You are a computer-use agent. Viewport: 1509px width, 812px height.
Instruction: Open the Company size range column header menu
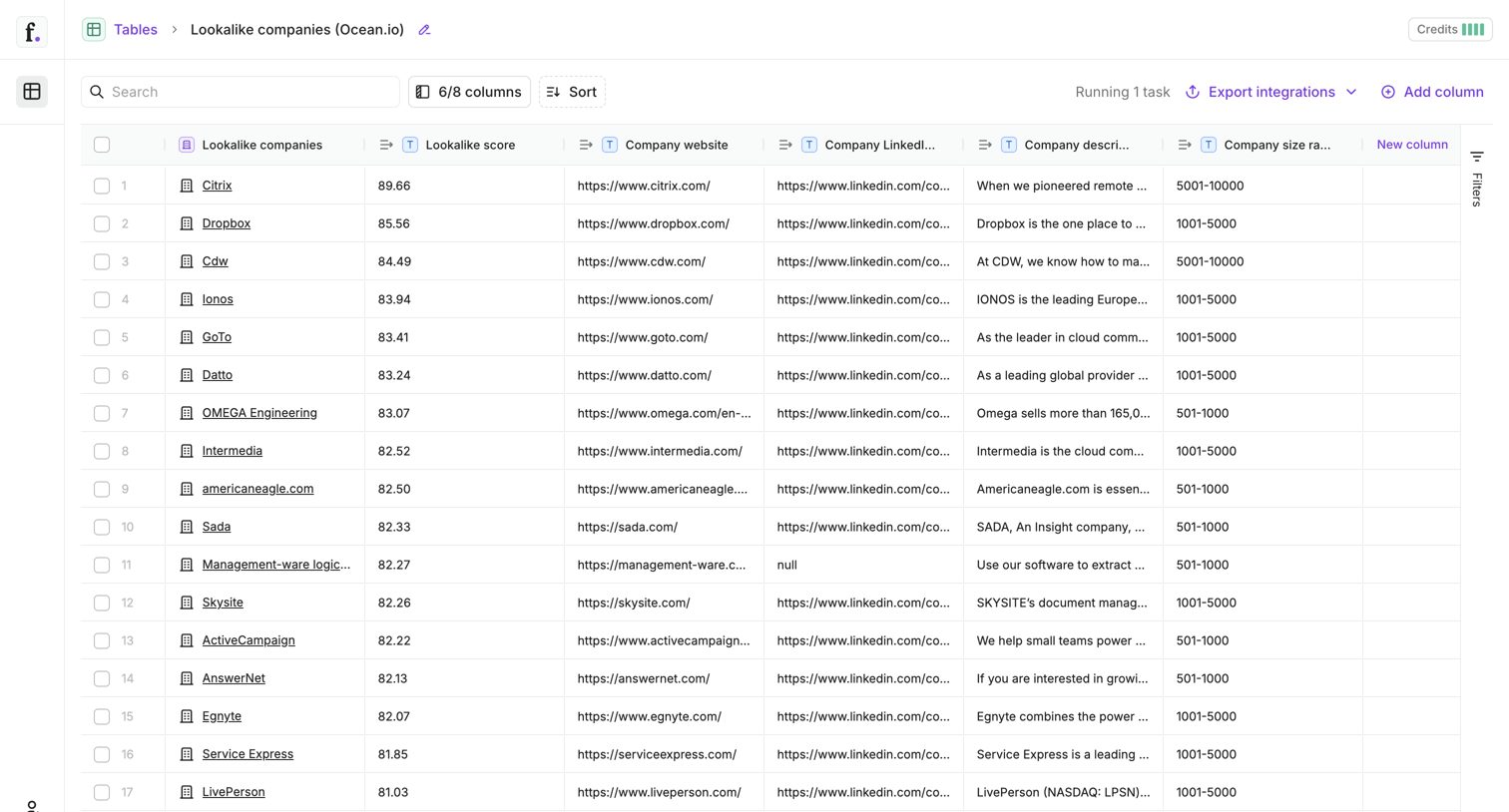1263,145
